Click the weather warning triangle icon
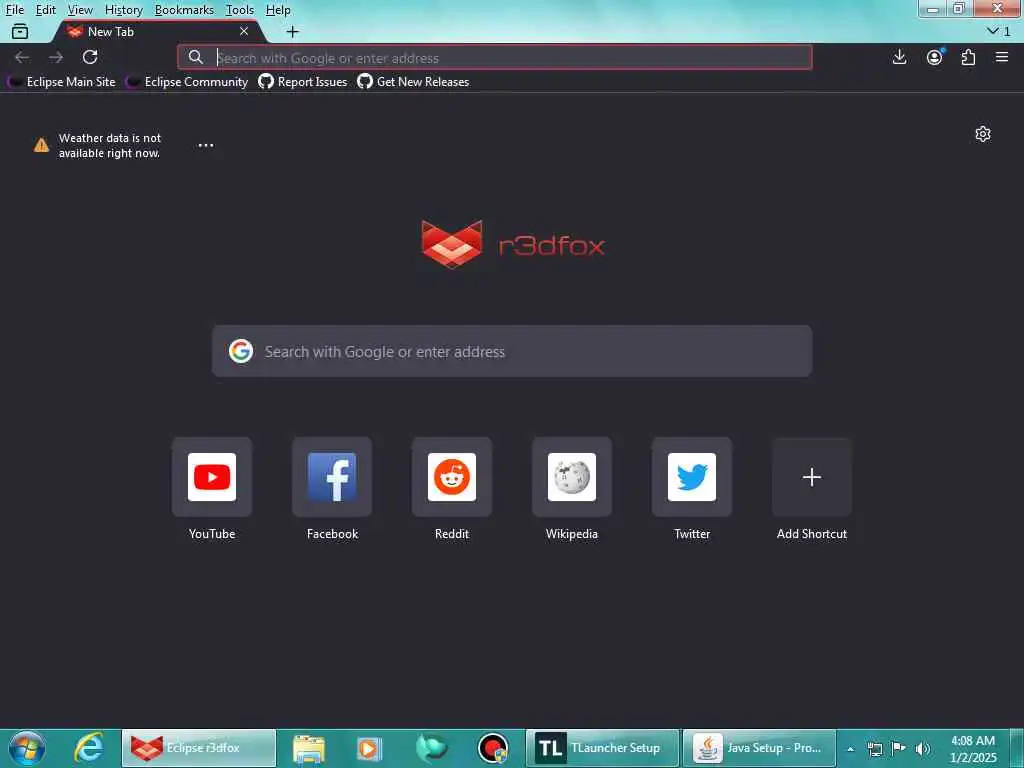The image size is (1024, 768). (41, 145)
